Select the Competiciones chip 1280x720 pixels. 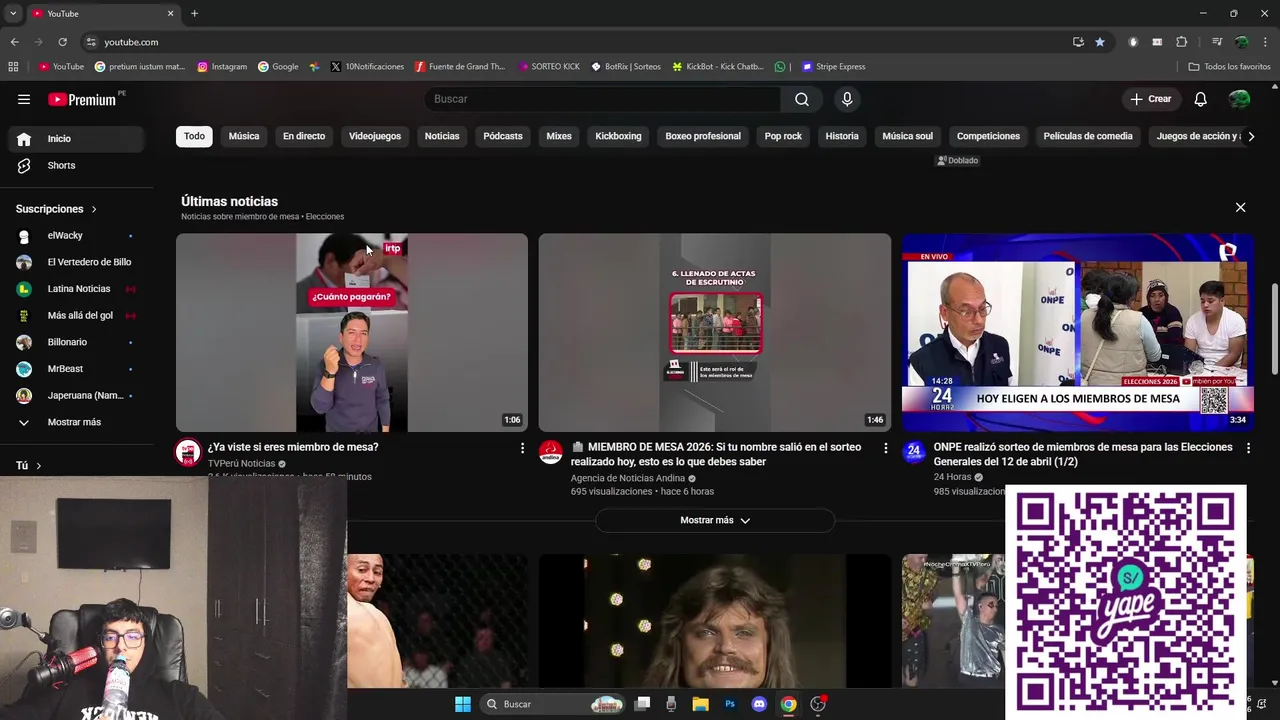click(988, 136)
